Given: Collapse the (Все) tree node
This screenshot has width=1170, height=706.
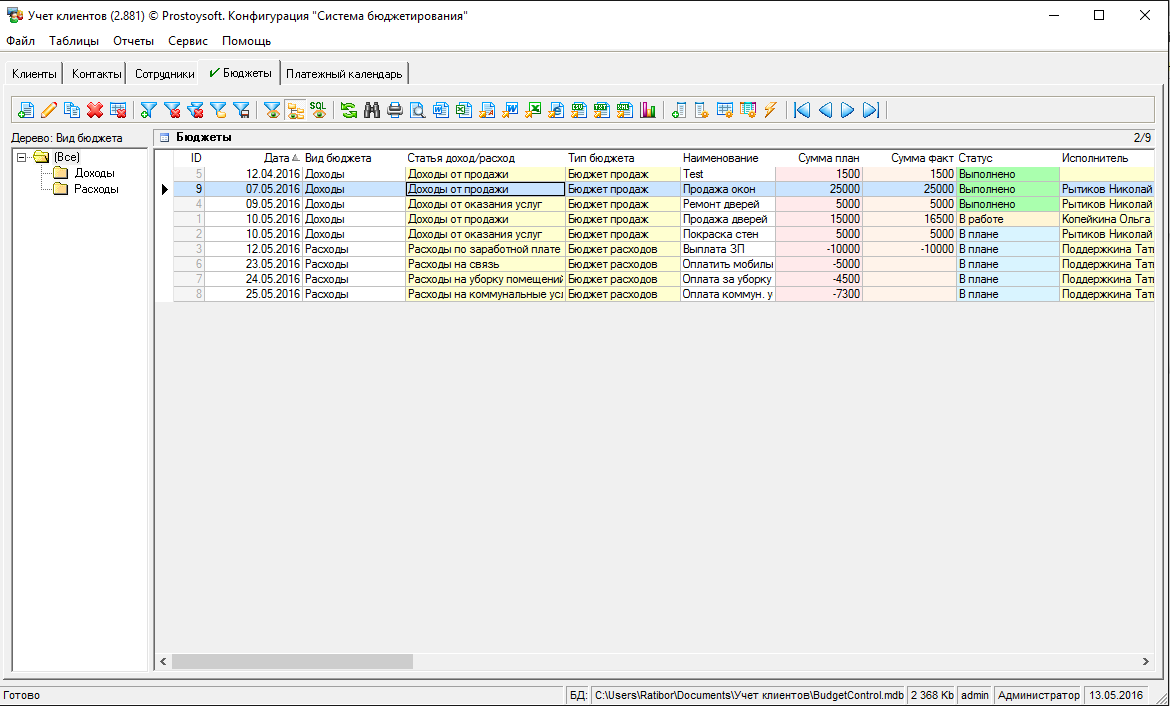Looking at the screenshot, I should tap(21, 157).
